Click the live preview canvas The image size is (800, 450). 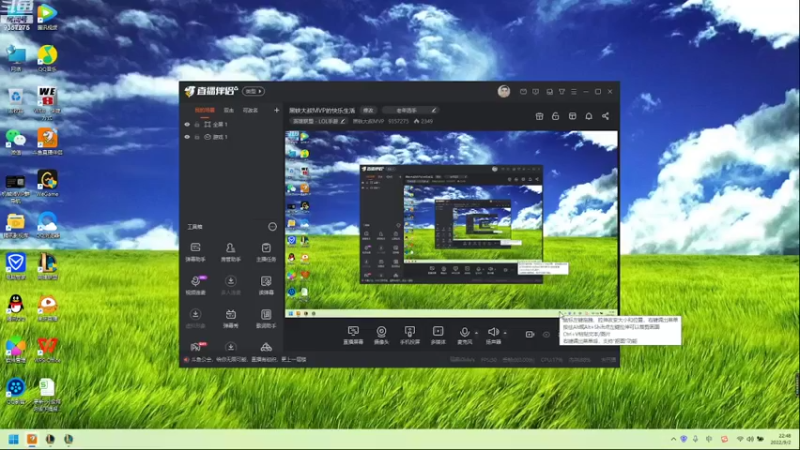coord(451,224)
